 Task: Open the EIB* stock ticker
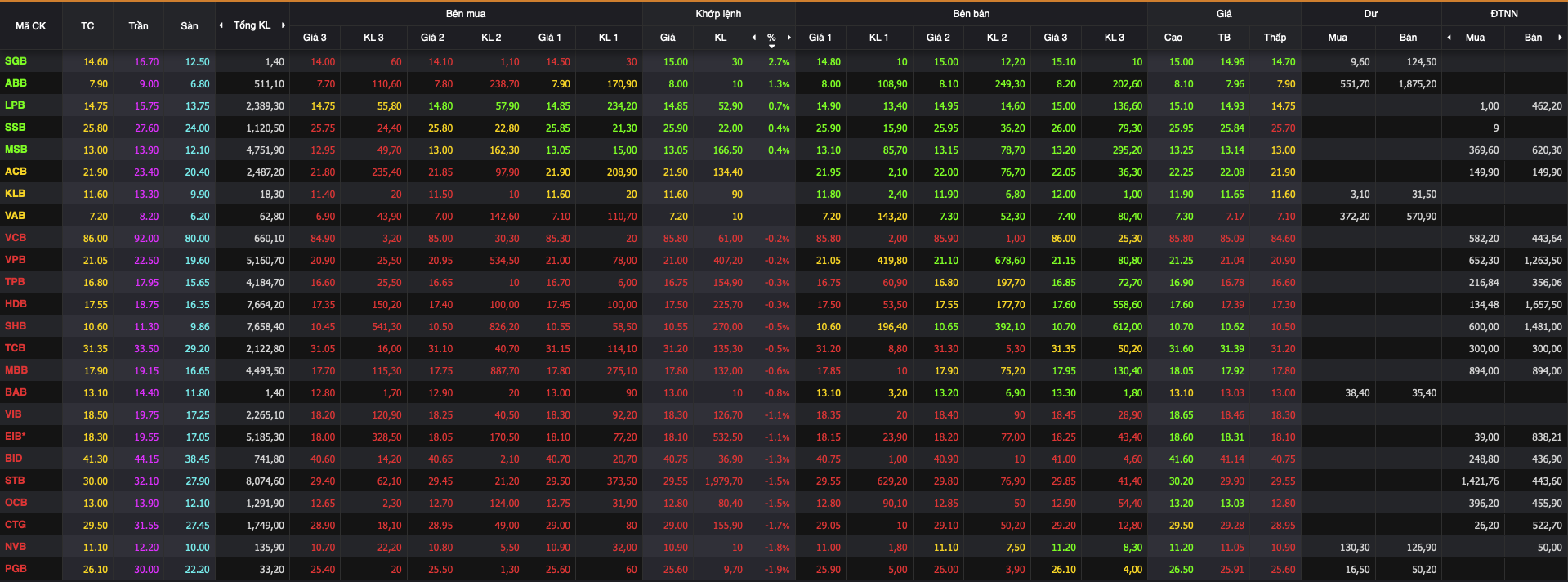(16, 437)
